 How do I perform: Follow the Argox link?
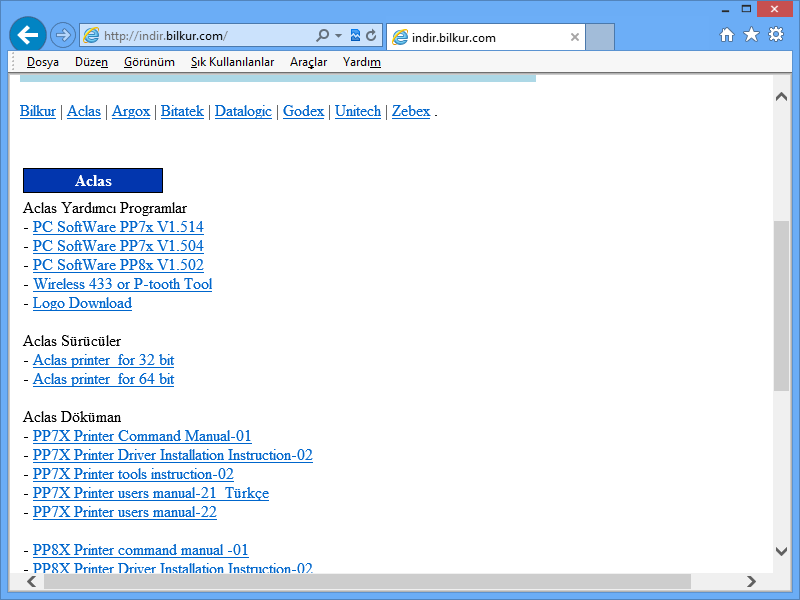[x=131, y=111]
